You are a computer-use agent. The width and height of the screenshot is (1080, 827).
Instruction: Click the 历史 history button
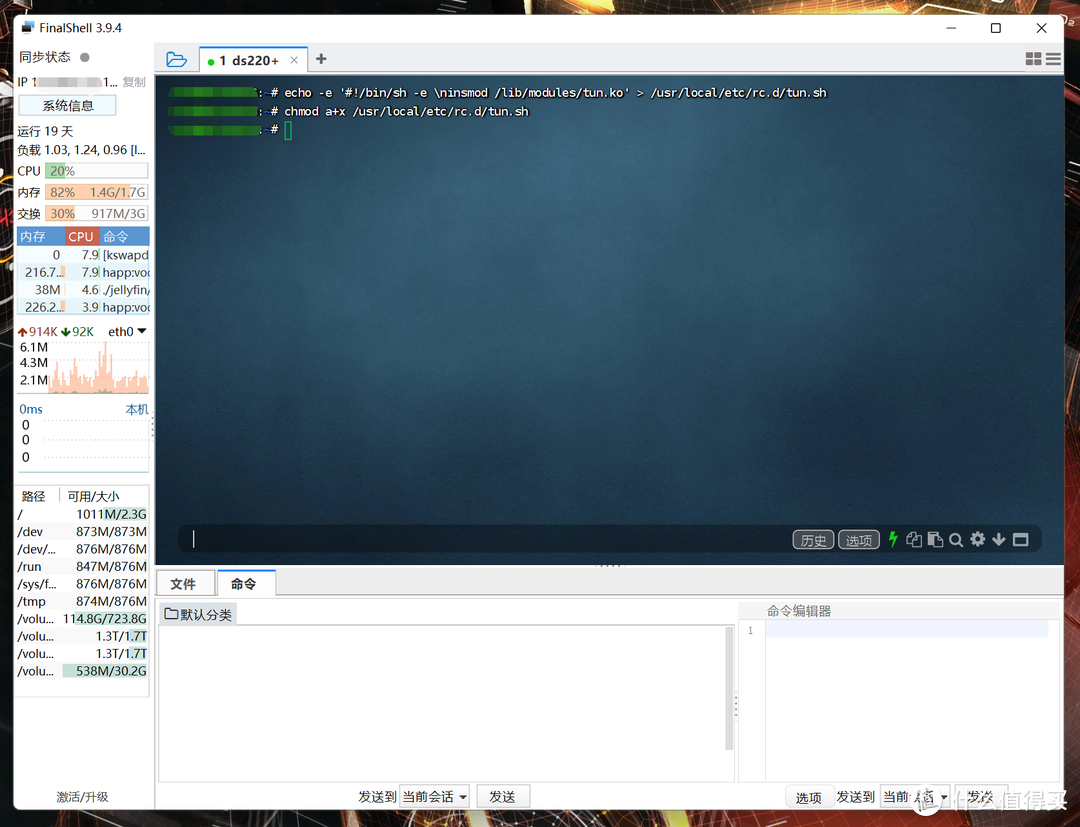[x=813, y=539]
